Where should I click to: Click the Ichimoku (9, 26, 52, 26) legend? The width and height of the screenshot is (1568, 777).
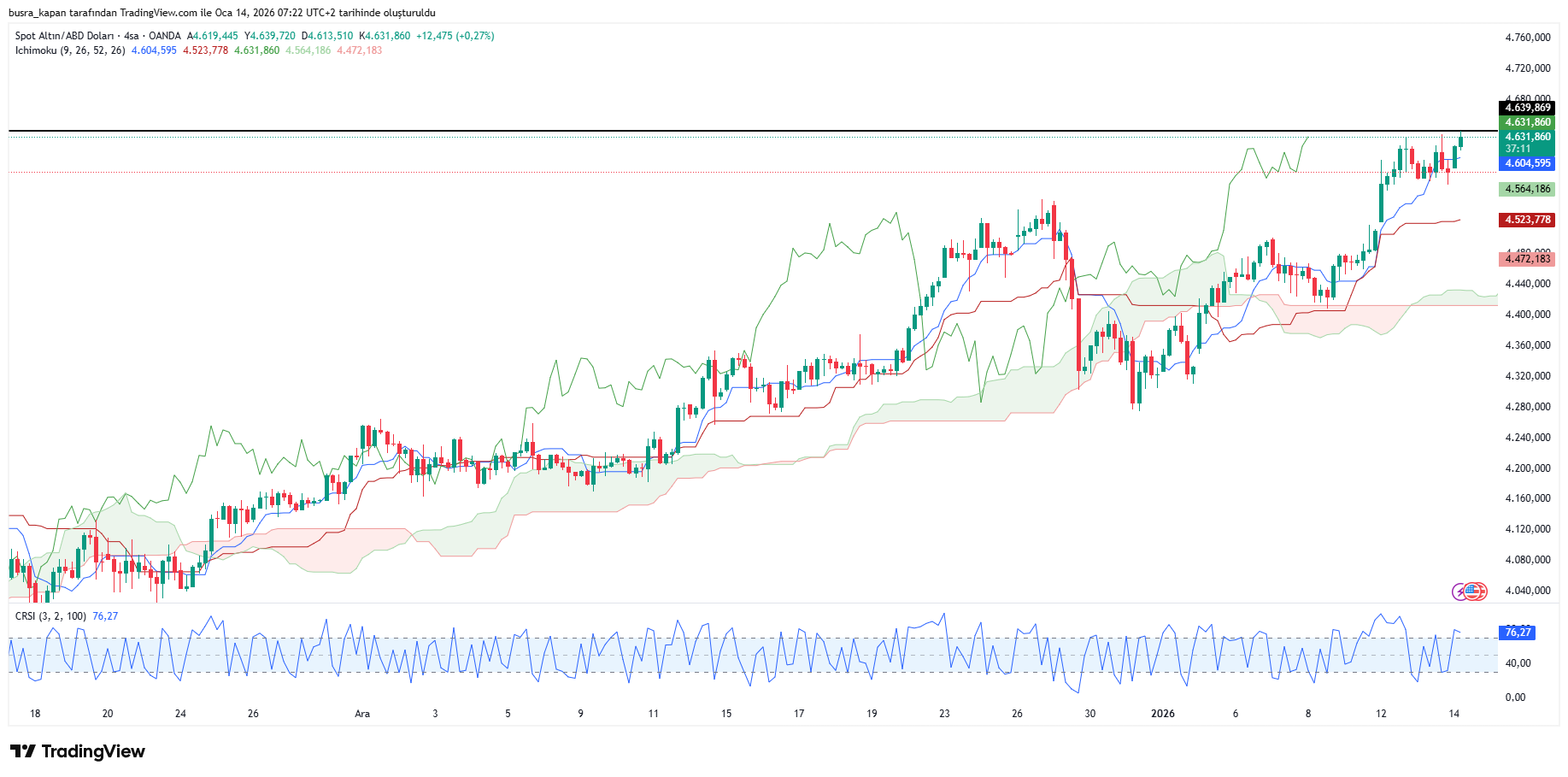(x=70, y=50)
